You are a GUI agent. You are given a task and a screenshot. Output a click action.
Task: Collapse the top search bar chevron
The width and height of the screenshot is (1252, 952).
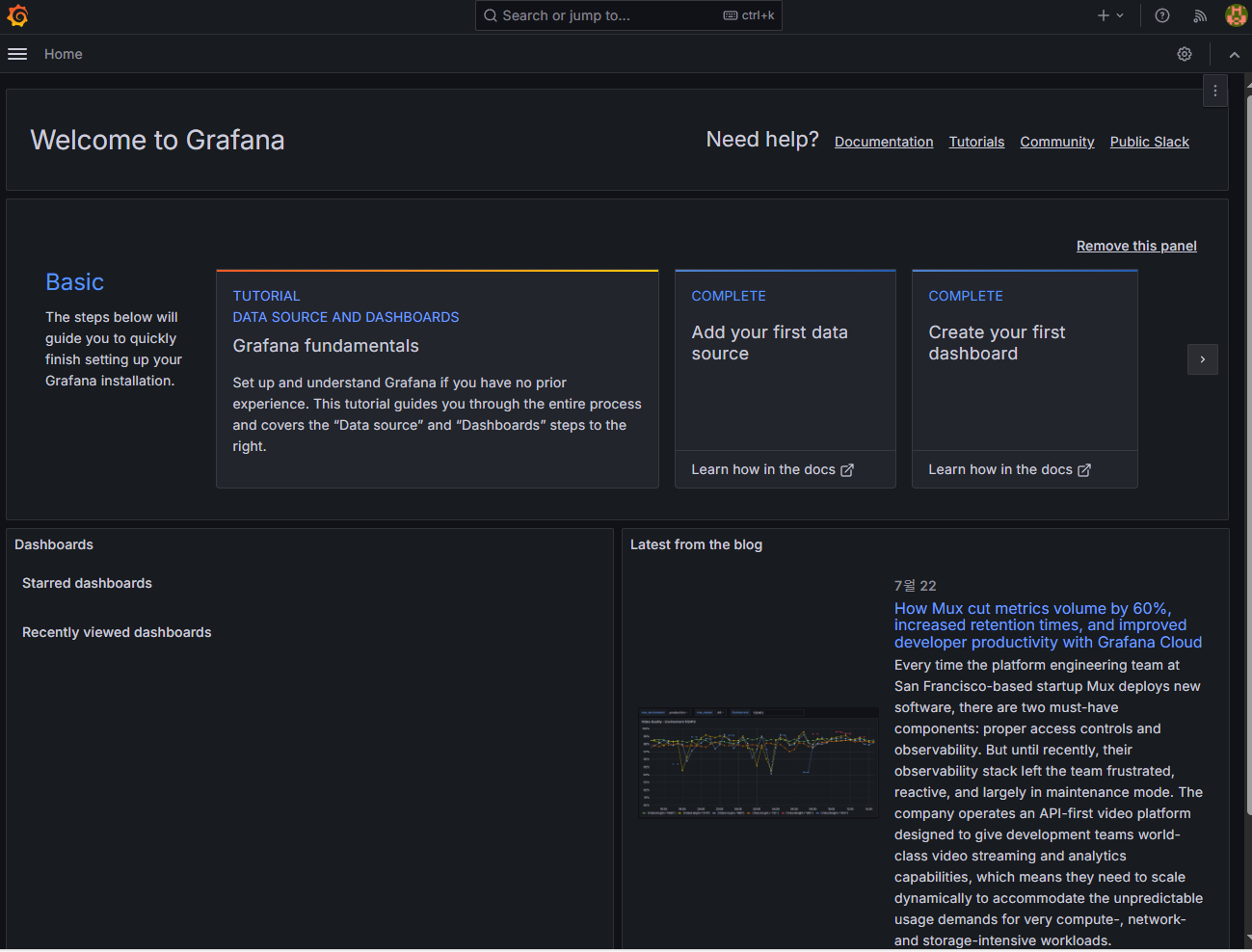coord(1235,55)
